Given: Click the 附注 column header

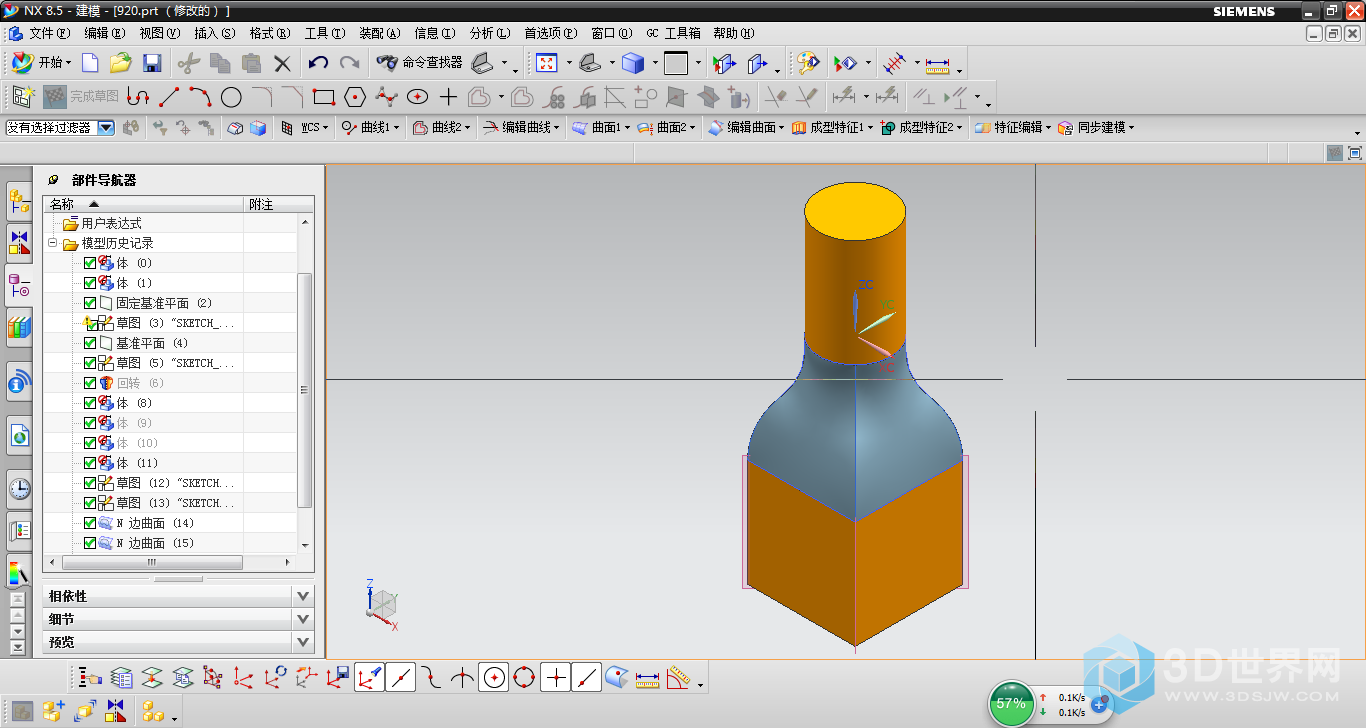Looking at the screenshot, I should coord(279,204).
